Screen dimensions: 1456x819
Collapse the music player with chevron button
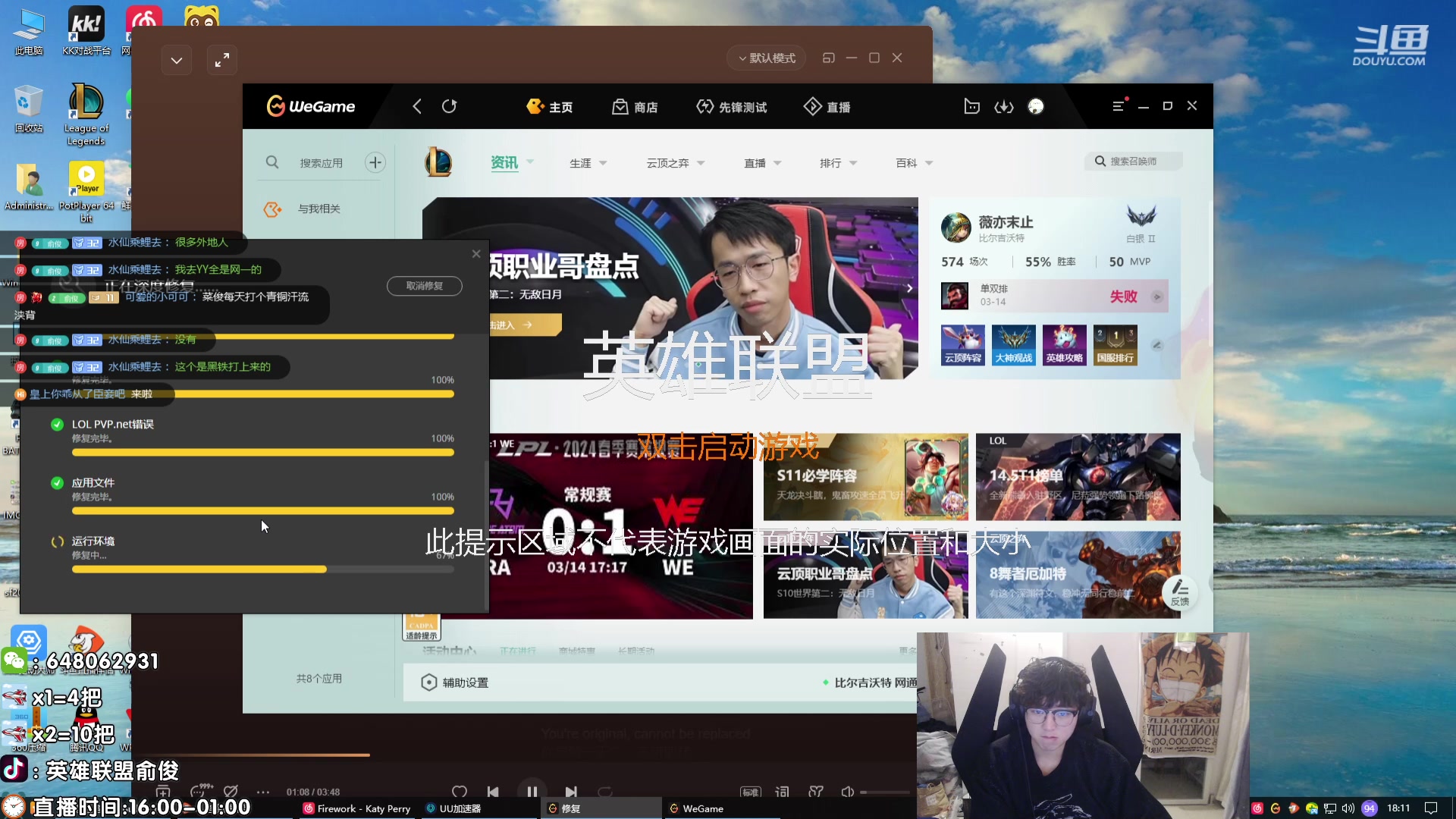177,60
